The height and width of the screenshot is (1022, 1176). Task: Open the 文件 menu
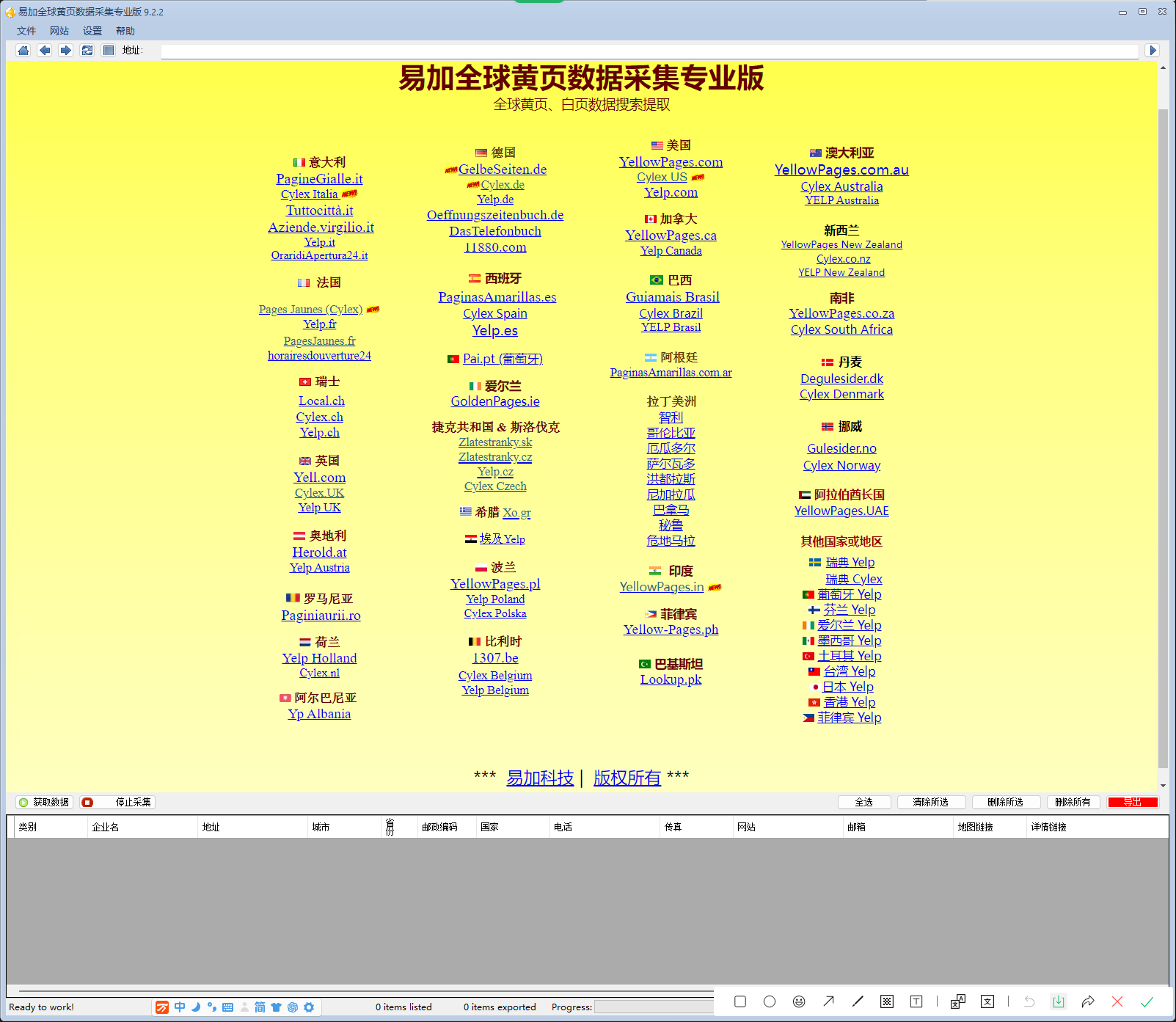pos(26,31)
